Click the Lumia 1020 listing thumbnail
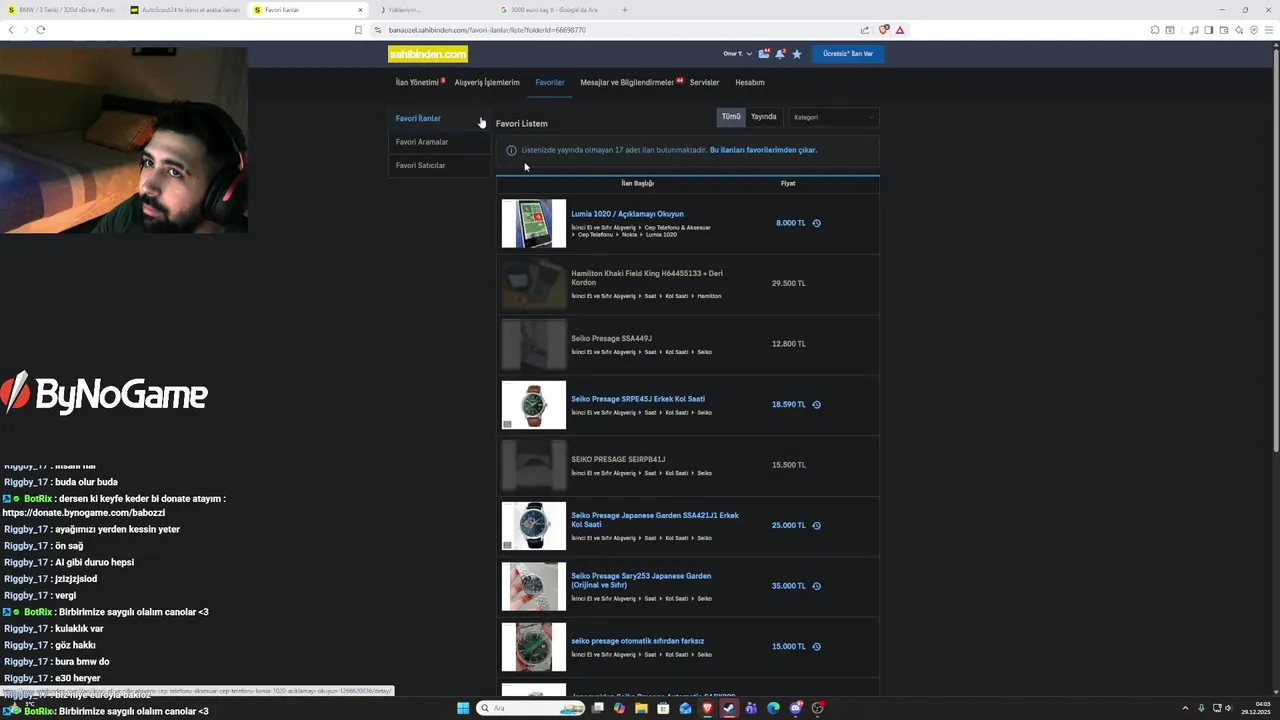 click(533, 223)
